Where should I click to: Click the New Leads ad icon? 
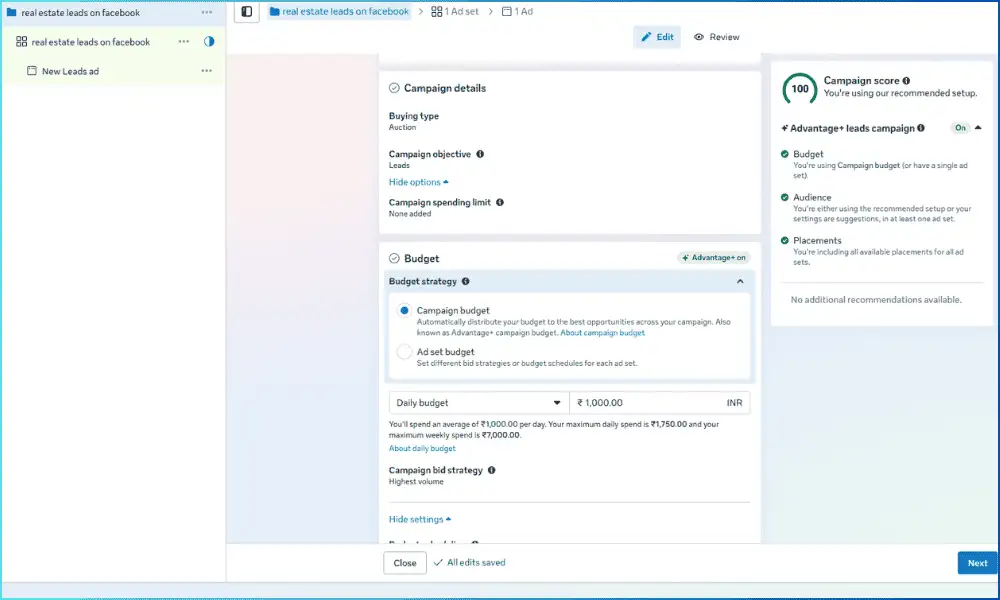point(32,71)
